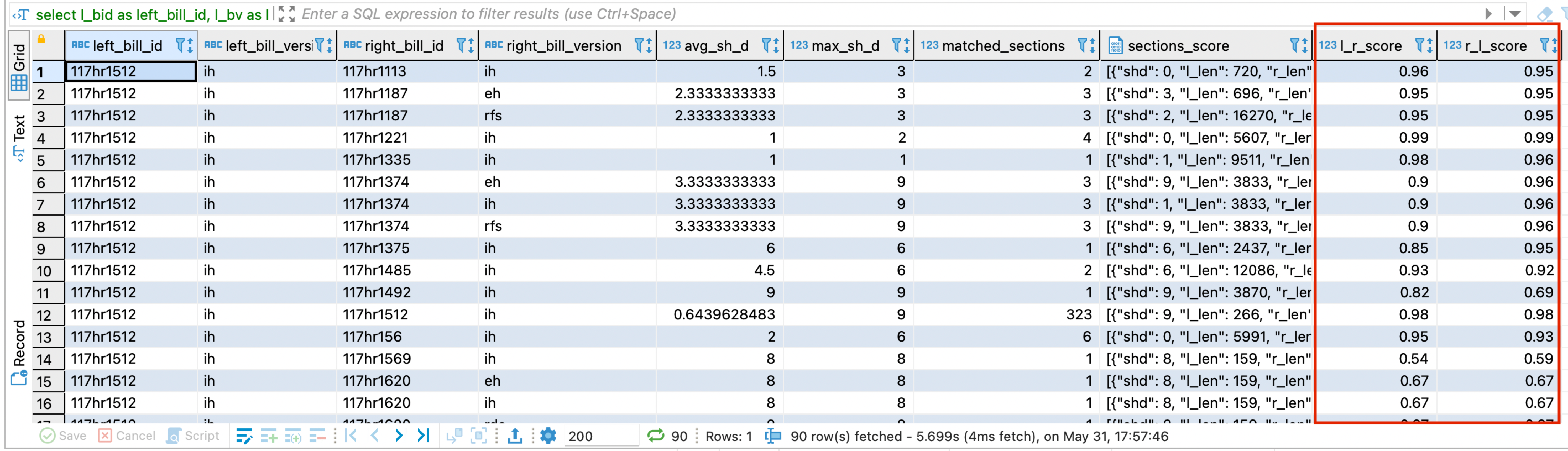Image resolution: width=1568 pixels, height=451 pixels.
Task: Sort by the left_bill_id column
Action: coord(190,46)
